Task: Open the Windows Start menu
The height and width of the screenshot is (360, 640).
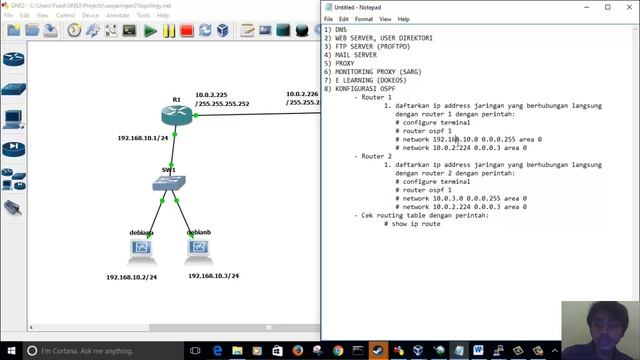Action: click(x=11, y=351)
